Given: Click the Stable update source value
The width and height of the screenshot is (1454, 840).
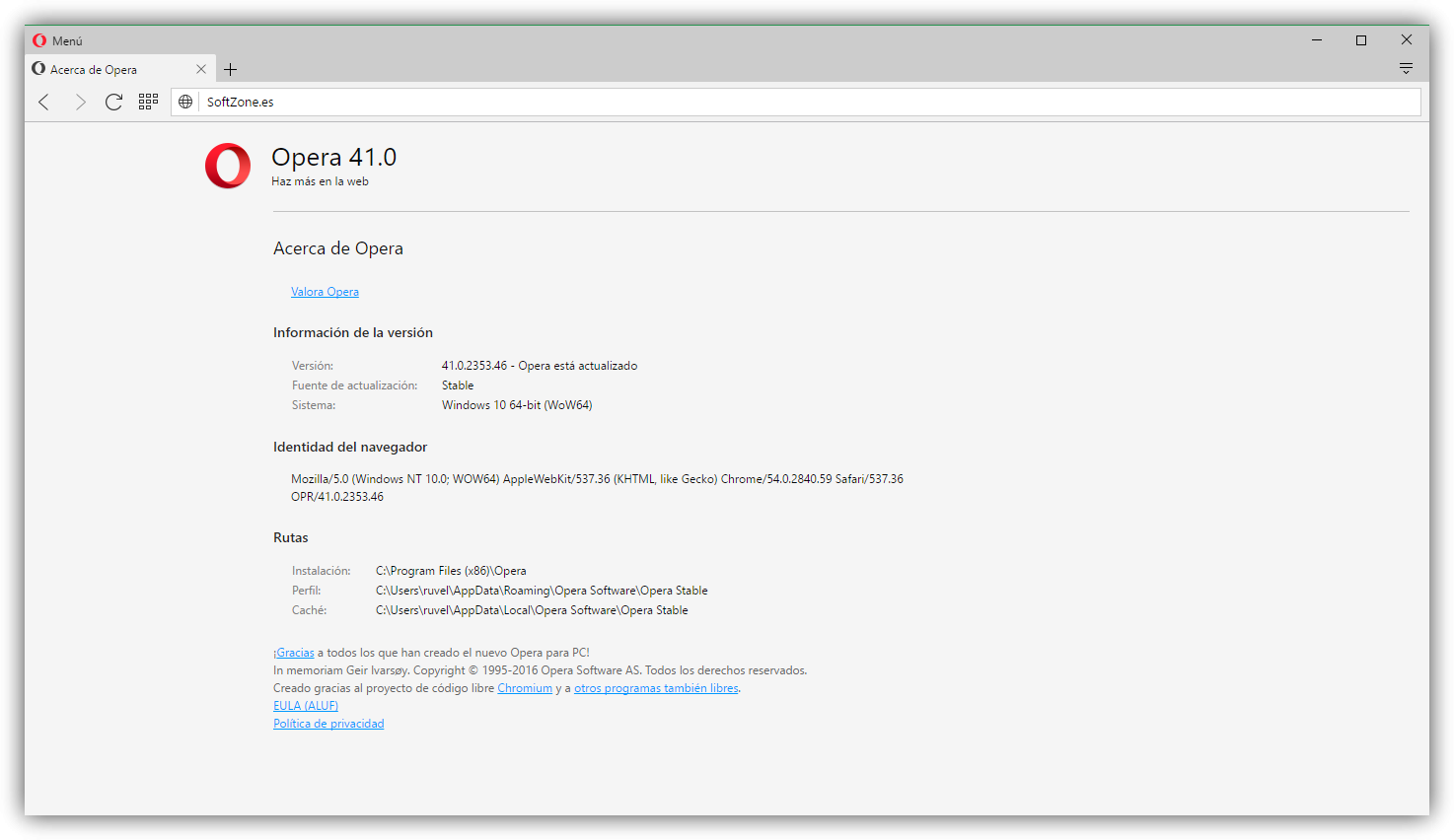Looking at the screenshot, I should (458, 385).
